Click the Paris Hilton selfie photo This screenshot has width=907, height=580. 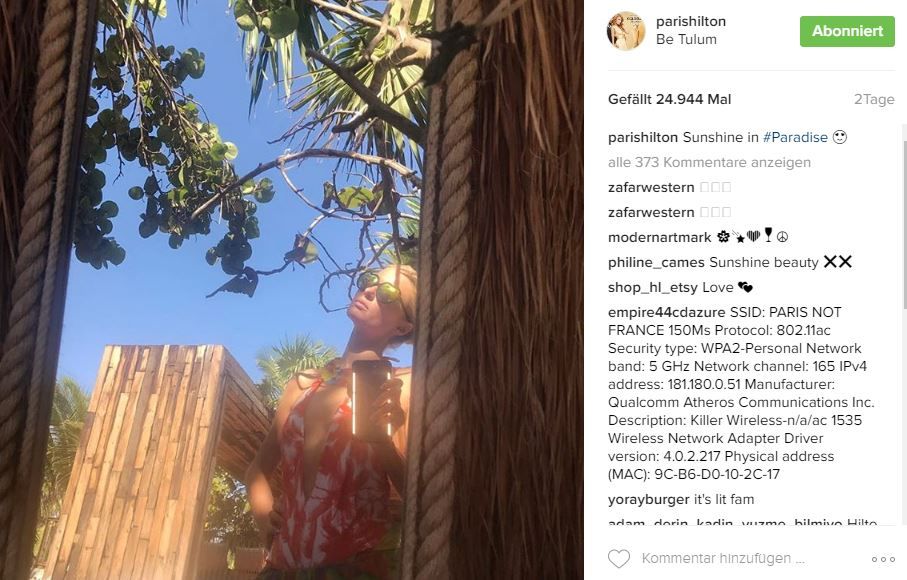pyautogui.click(x=292, y=290)
